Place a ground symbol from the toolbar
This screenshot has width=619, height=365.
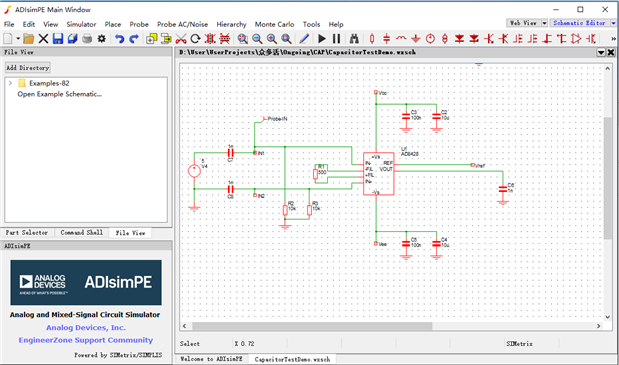click(x=416, y=39)
